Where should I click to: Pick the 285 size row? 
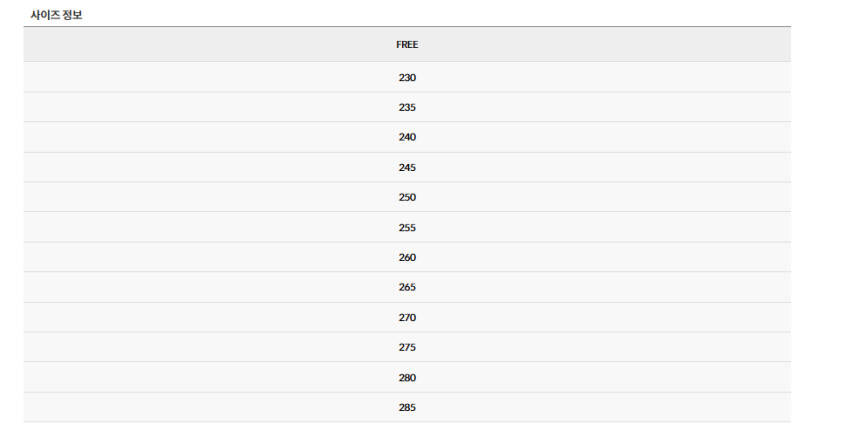point(407,407)
